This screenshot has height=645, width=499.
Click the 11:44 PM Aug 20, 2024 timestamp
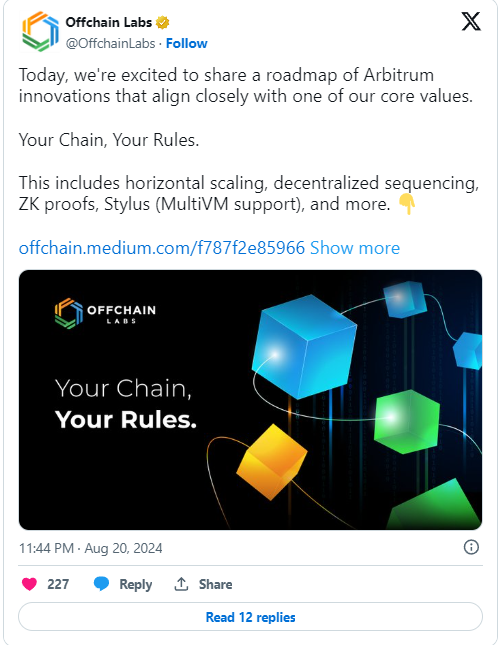click(91, 548)
